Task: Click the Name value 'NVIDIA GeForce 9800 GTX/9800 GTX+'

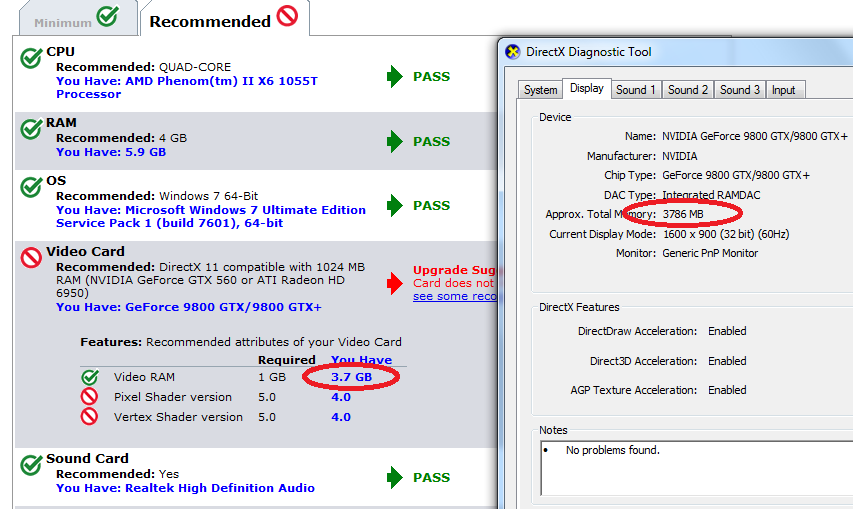Action: tap(755, 136)
